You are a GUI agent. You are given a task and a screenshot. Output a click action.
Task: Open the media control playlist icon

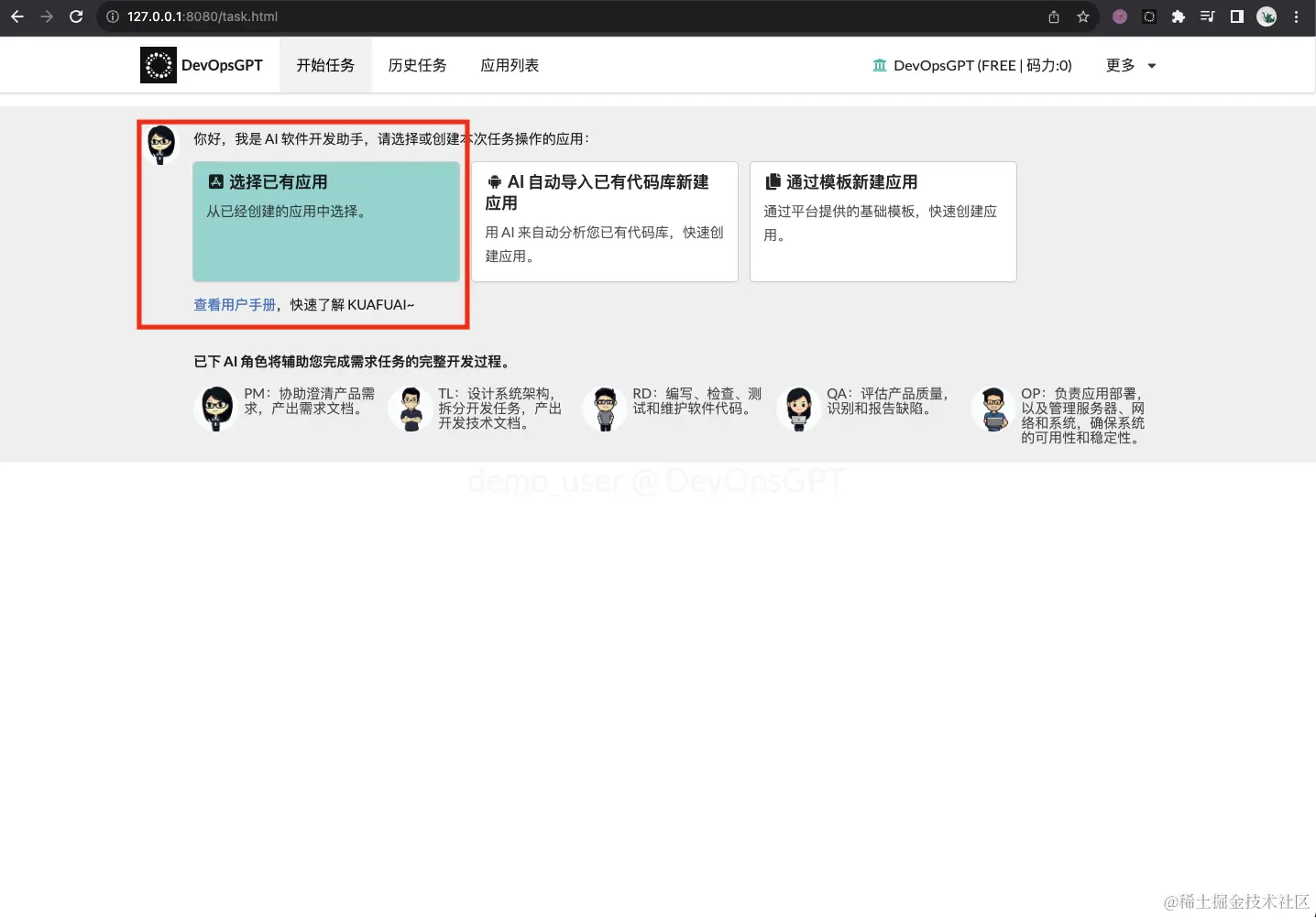pos(1208,16)
